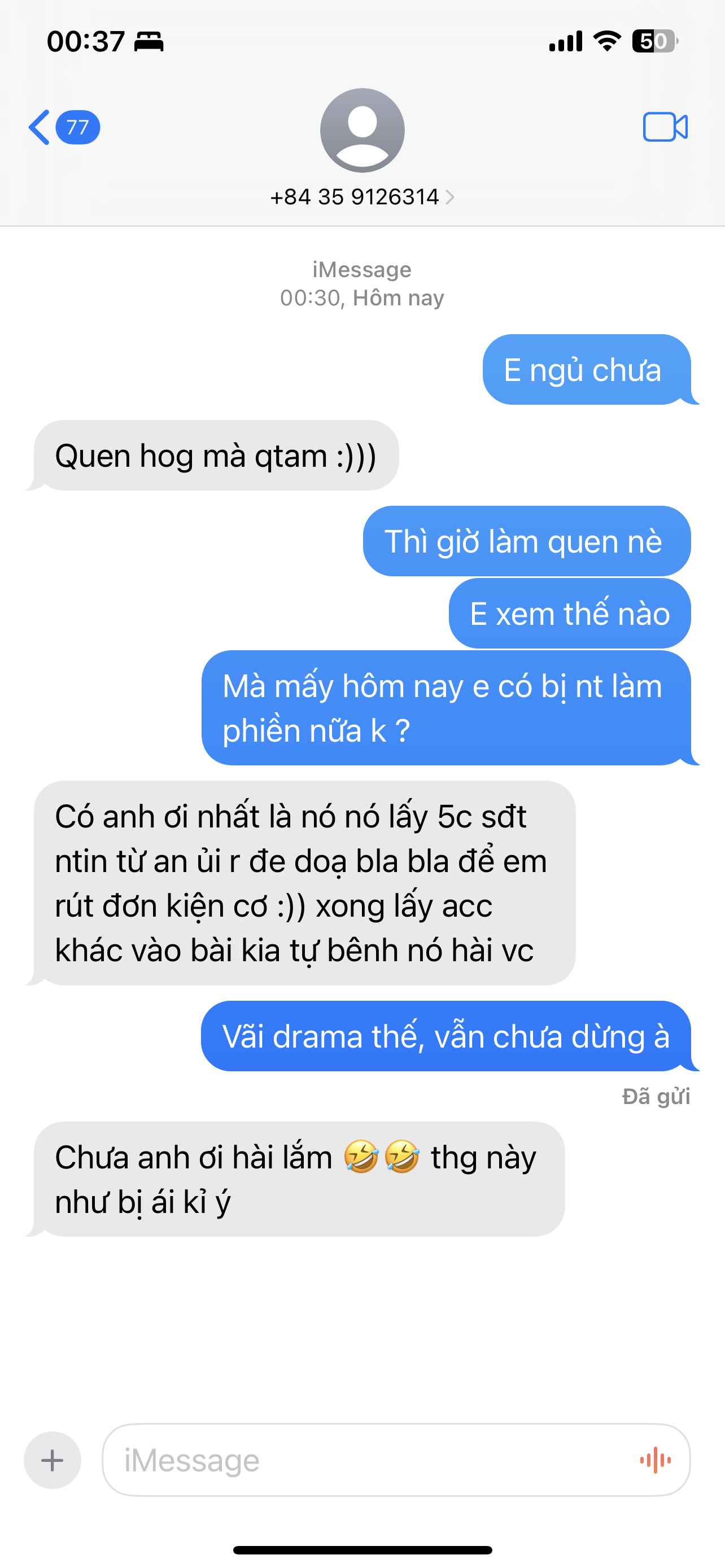Screen dimensions: 725x1568
Task: Record an audio message with waveform icon
Action: click(x=656, y=1460)
